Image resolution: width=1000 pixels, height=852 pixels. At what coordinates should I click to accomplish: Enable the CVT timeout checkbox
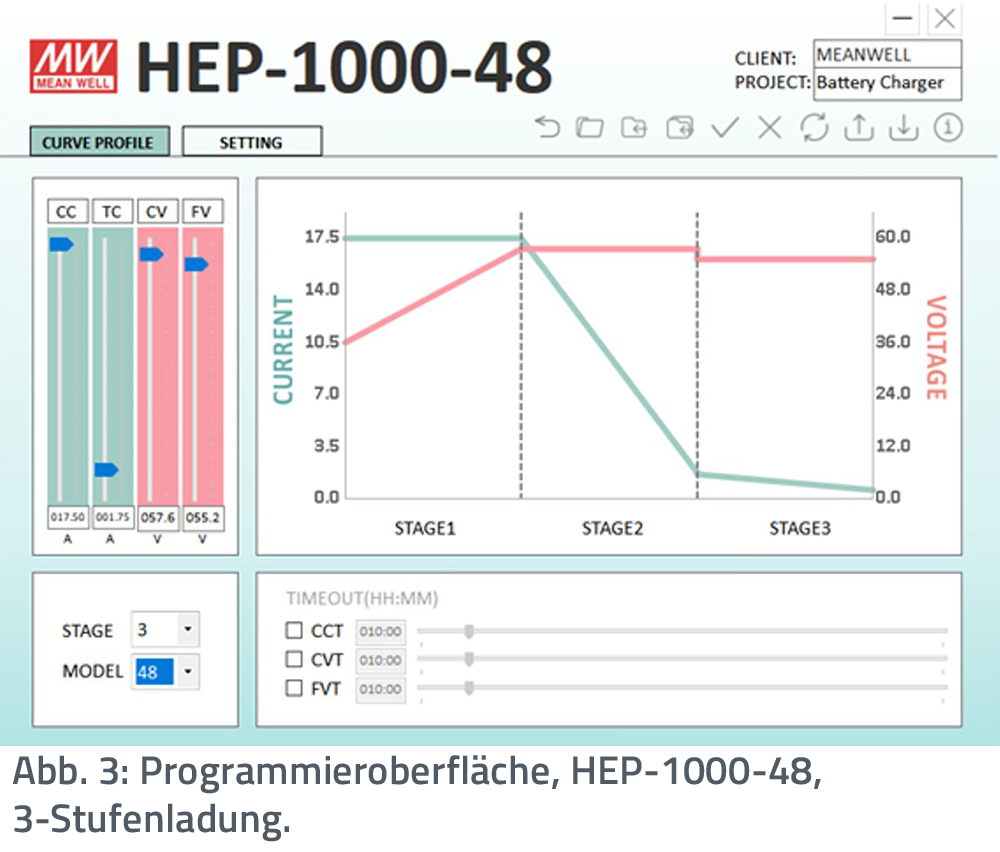(294, 659)
